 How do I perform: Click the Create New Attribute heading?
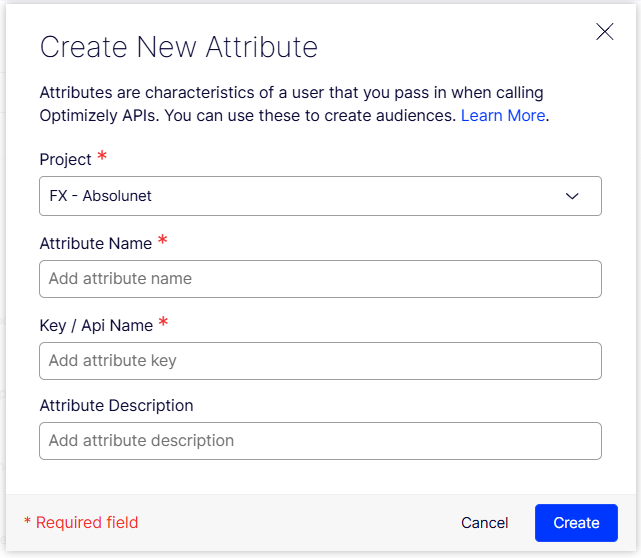coord(178,47)
